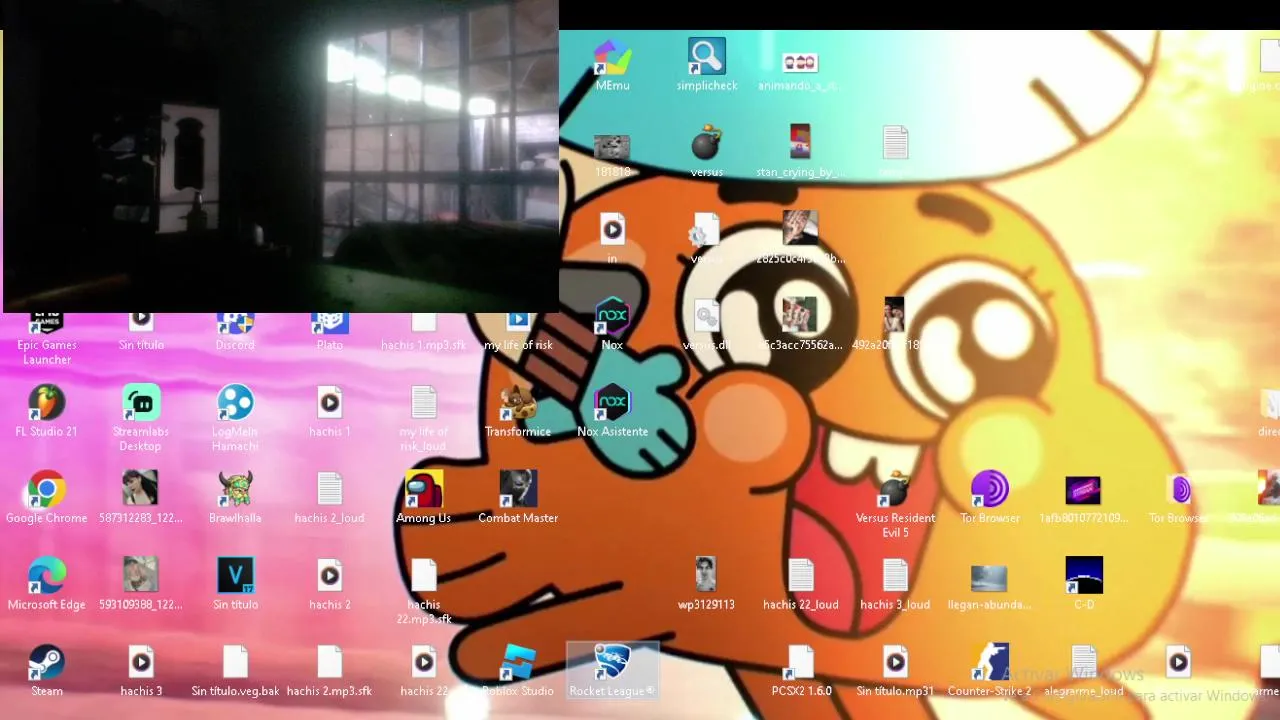Image resolution: width=1280 pixels, height=720 pixels.
Task: Select the 587312283_122 photo file
Action: [x=140, y=498]
